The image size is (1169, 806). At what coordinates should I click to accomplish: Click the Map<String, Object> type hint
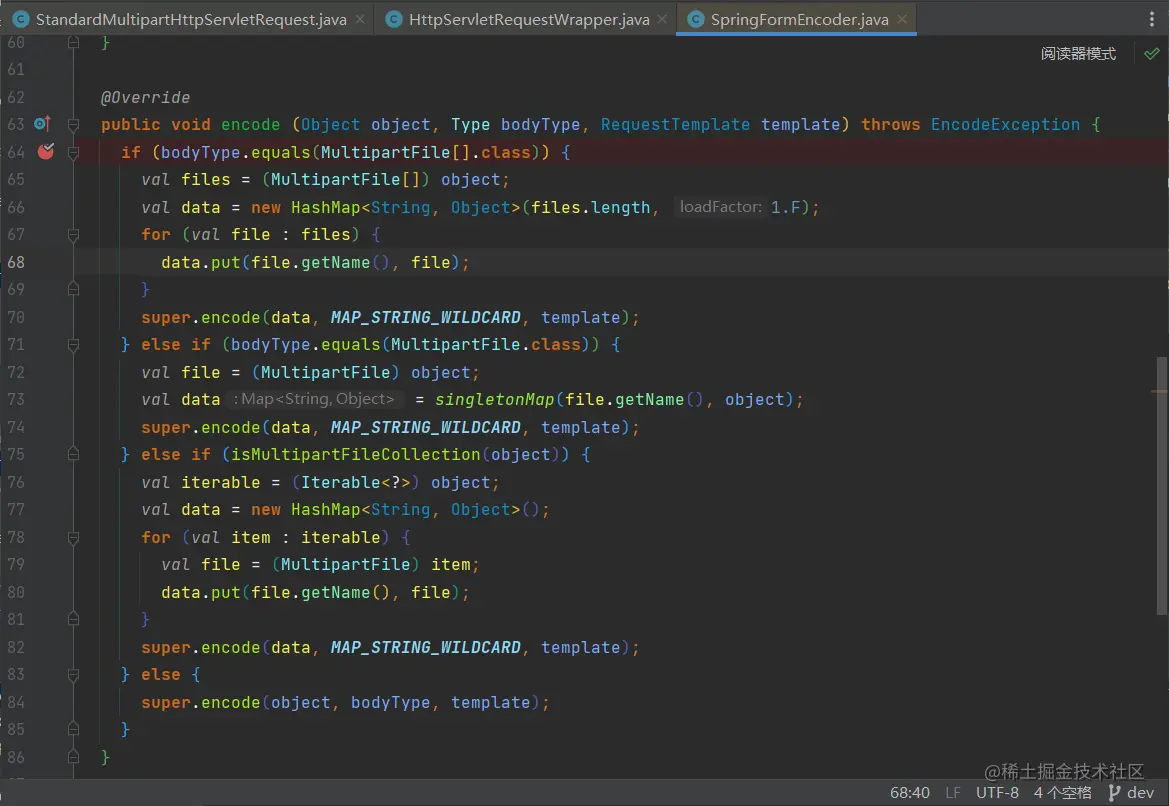pyautogui.click(x=314, y=399)
